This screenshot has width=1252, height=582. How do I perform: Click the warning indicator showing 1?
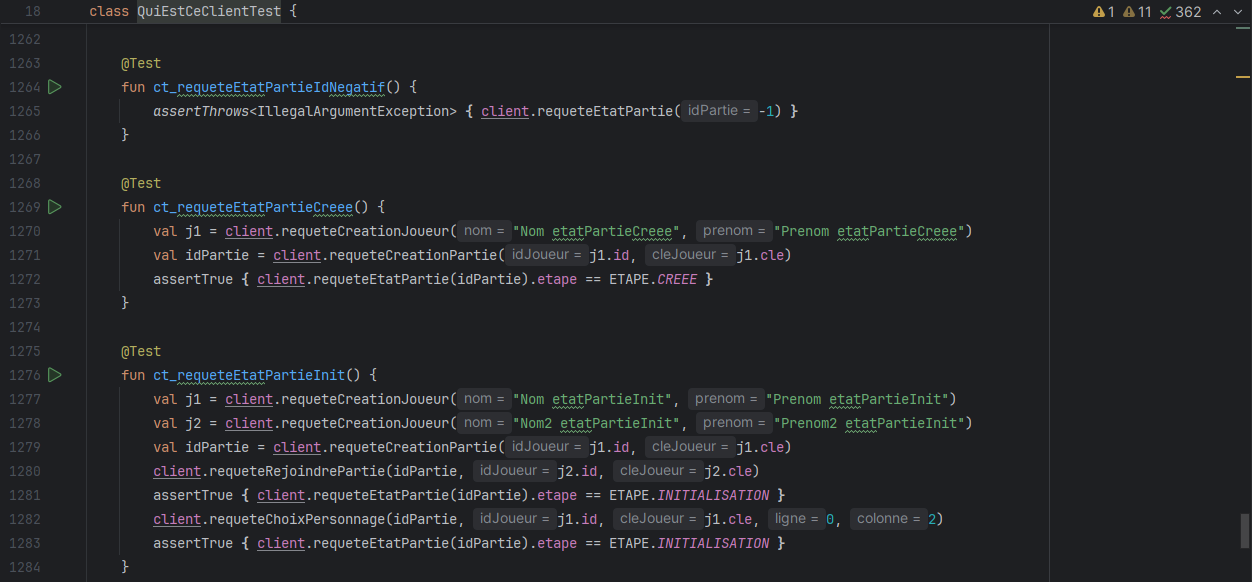pos(1104,12)
